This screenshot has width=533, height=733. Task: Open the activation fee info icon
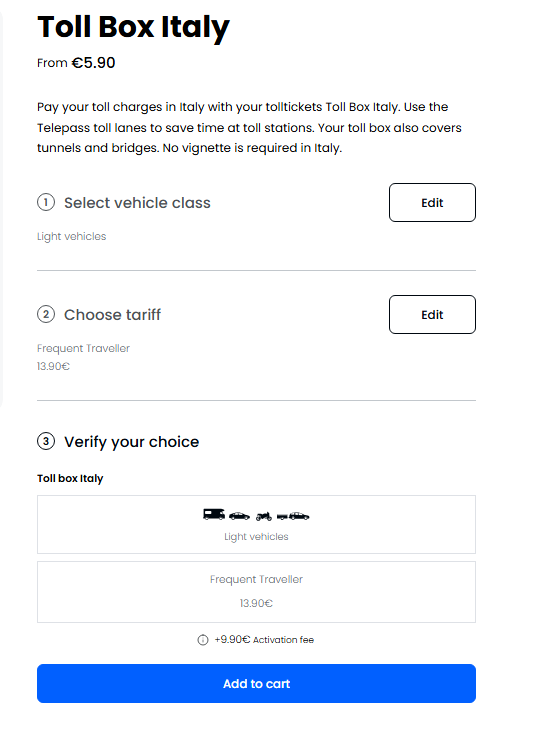coord(202,640)
